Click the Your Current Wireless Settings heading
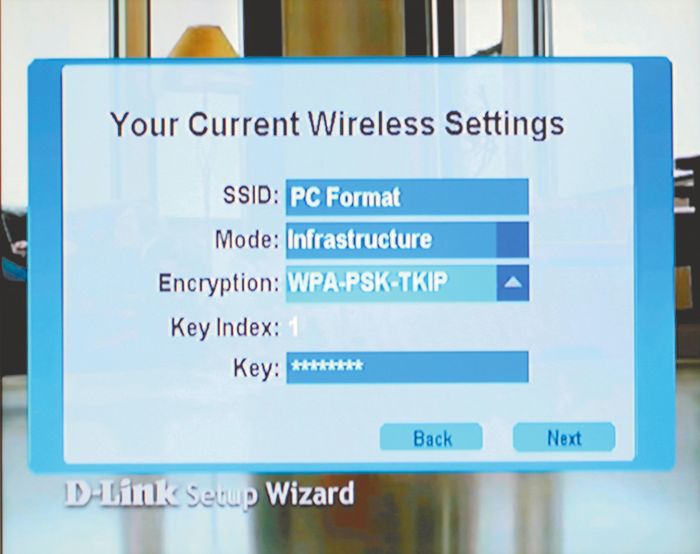700x554 pixels. (x=337, y=124)
